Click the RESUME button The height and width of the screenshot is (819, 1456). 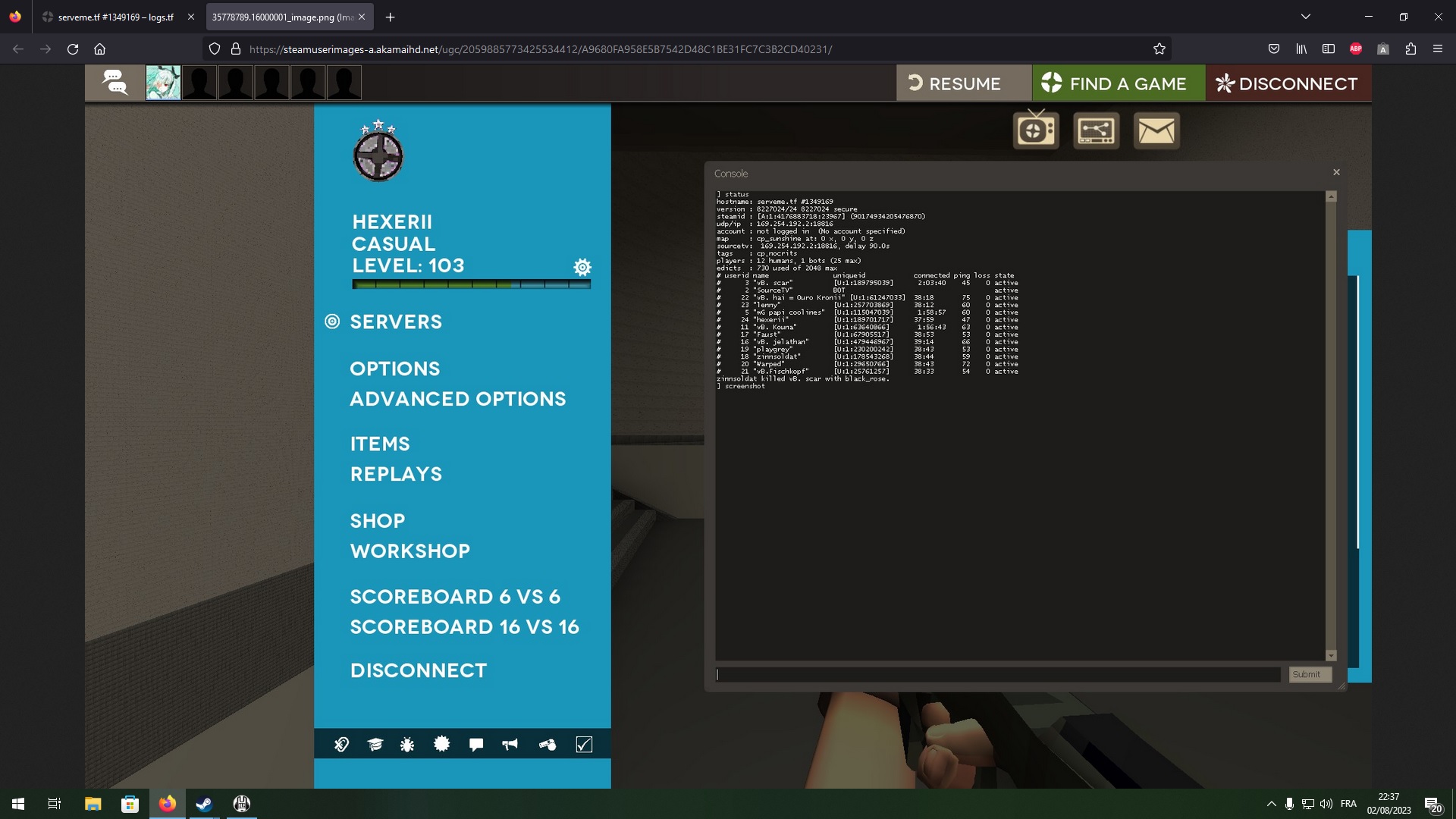[963, 83]
